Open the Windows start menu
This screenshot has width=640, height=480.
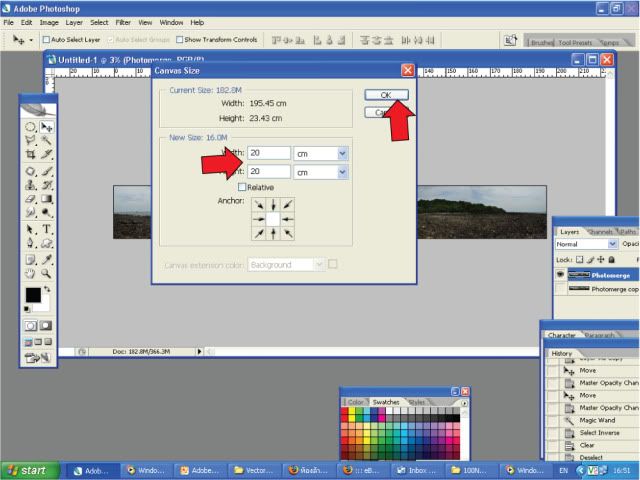(30, 470)
